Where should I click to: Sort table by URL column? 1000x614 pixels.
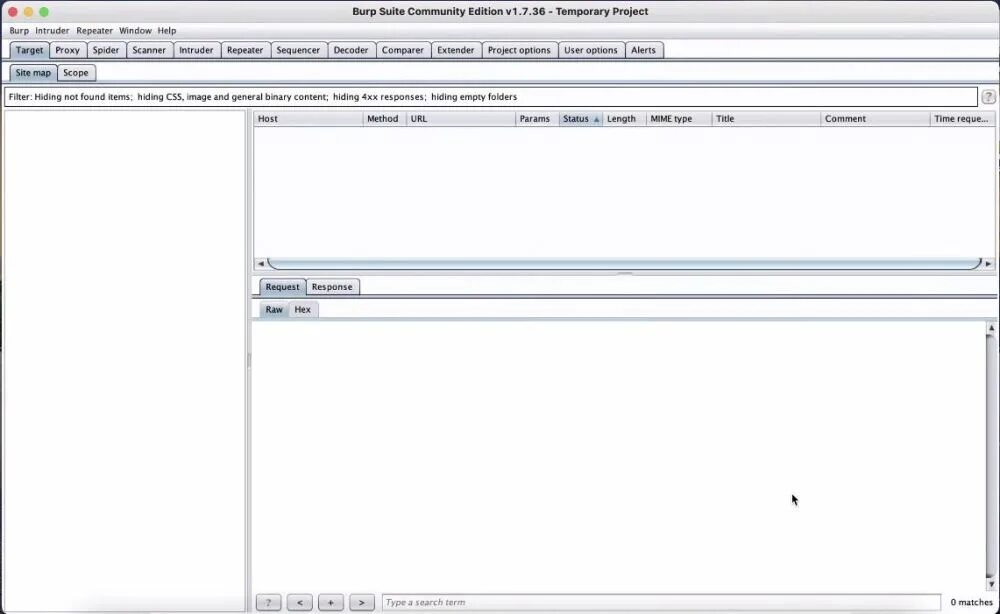pos(461,119)
